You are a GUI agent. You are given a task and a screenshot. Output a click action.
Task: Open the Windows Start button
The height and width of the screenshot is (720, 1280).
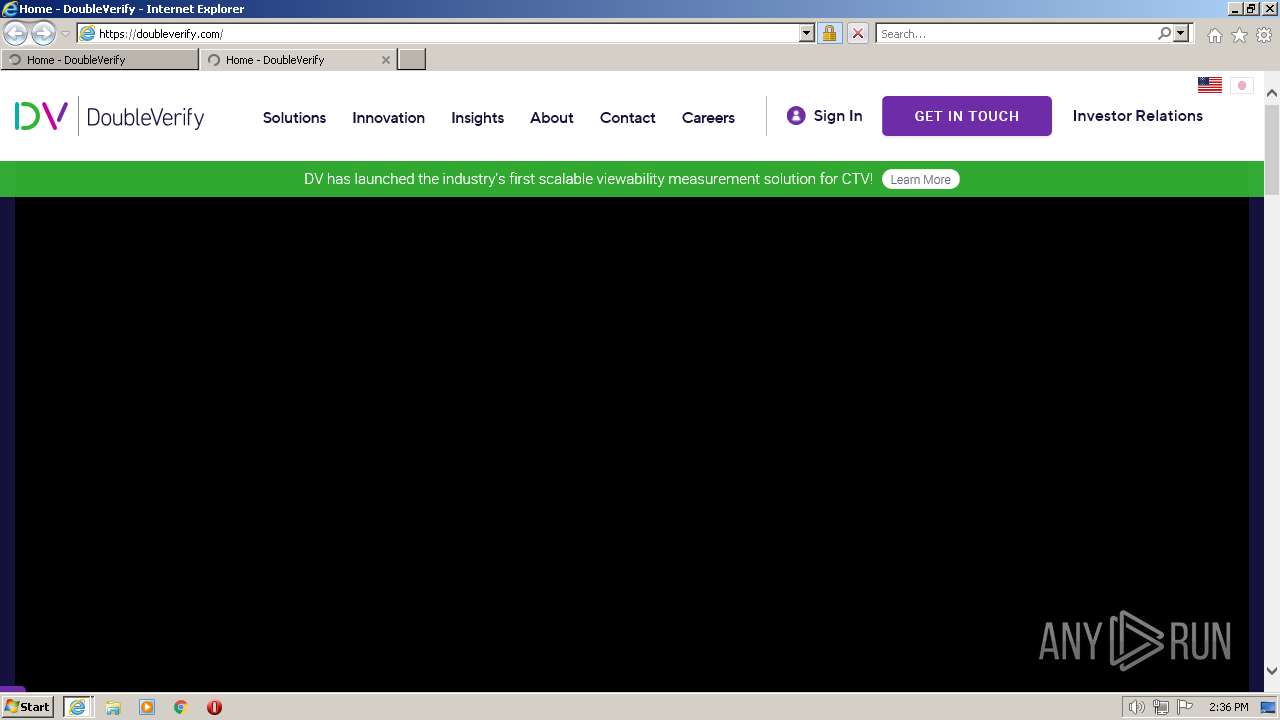28,706
